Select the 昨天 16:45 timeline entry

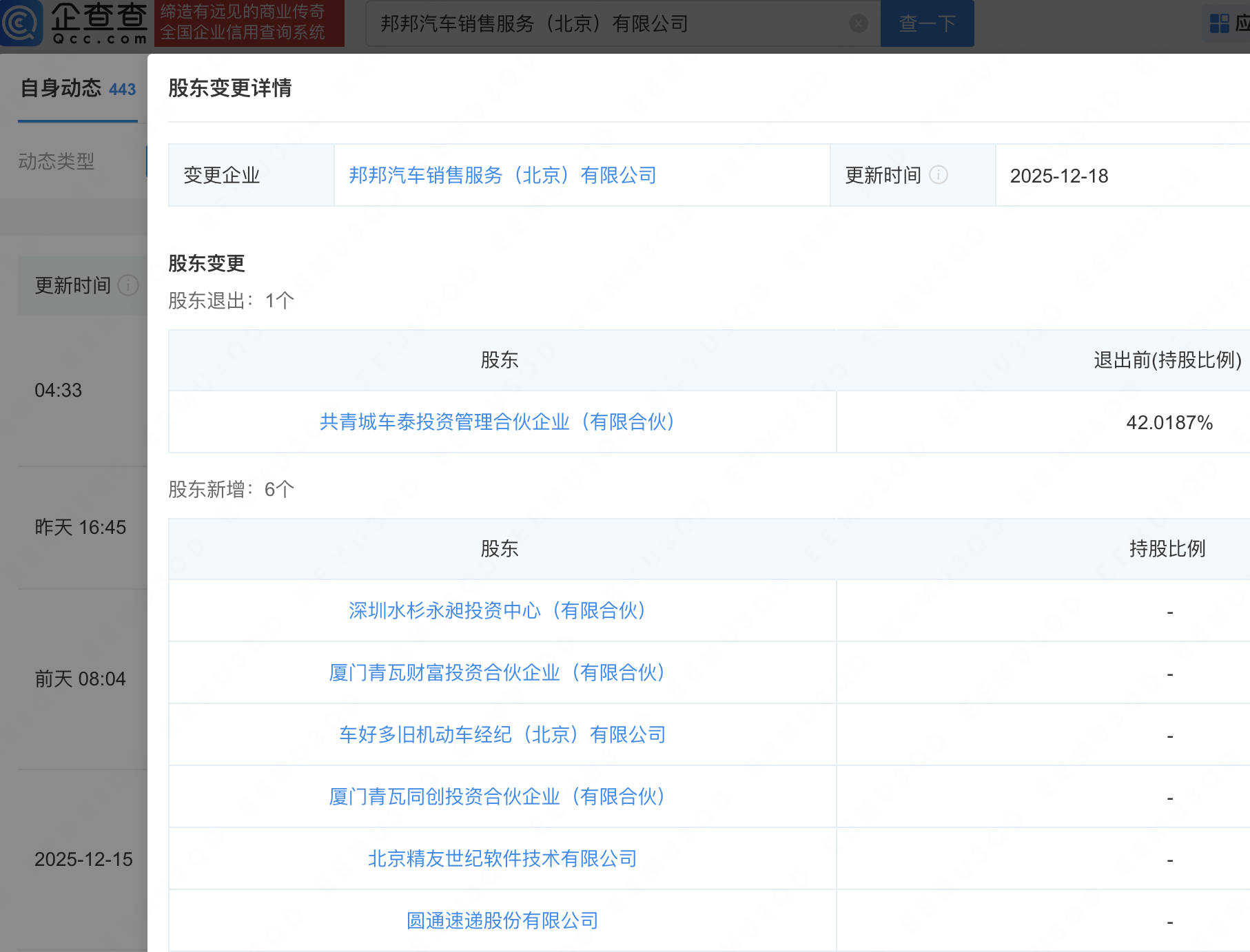pos(81,528)
